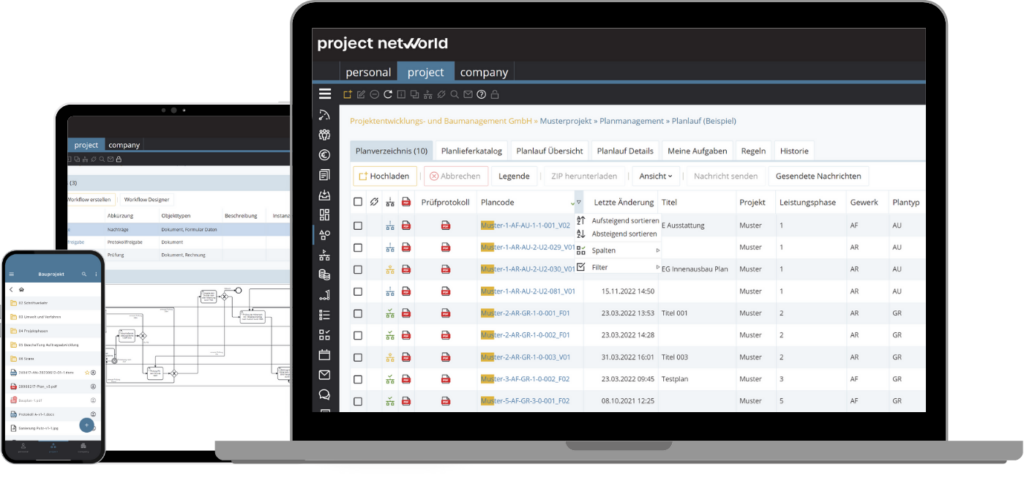The width and height of the screenshot is (1024, 478).
Task: Open the coins stack icon in sidebar
Action: tap(325, 275)
